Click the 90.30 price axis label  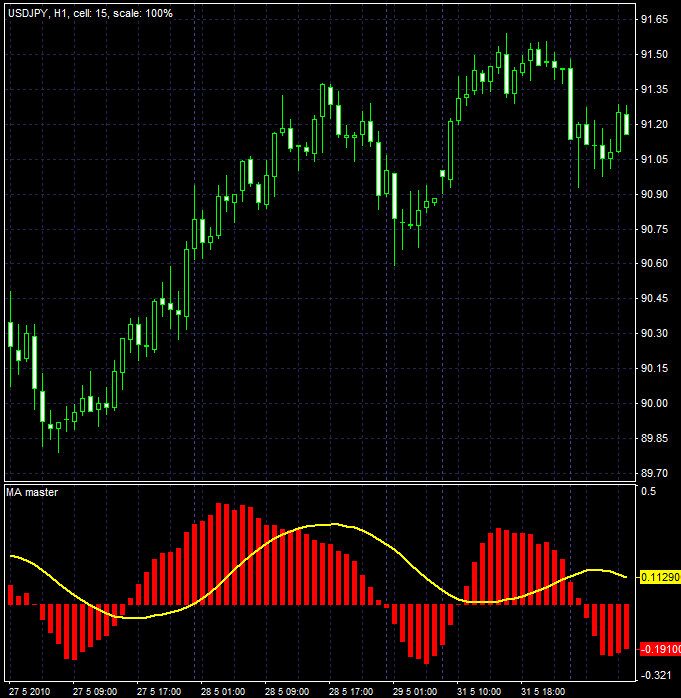(x=654, y=333)
